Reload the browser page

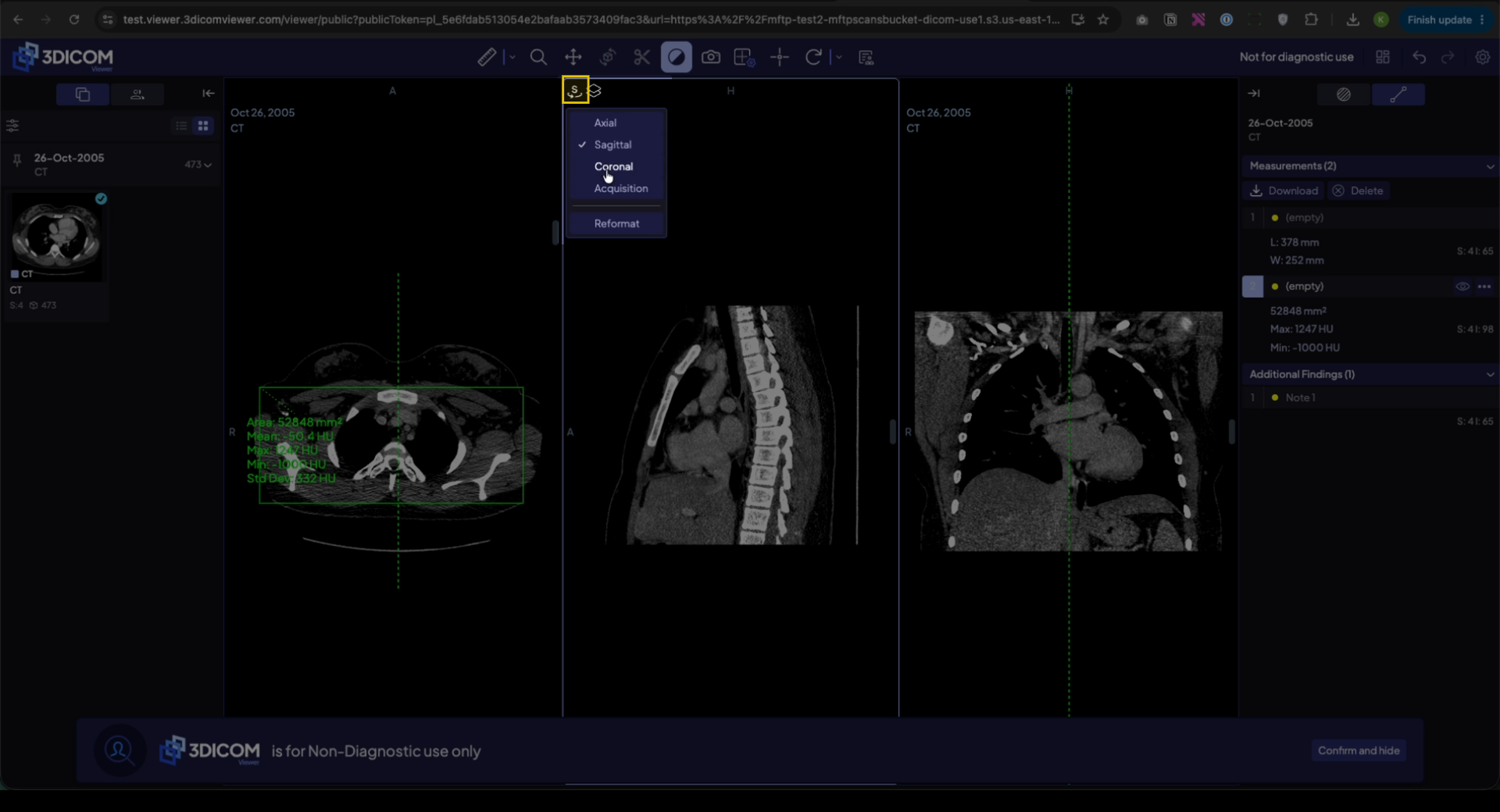tap(74, 20)
